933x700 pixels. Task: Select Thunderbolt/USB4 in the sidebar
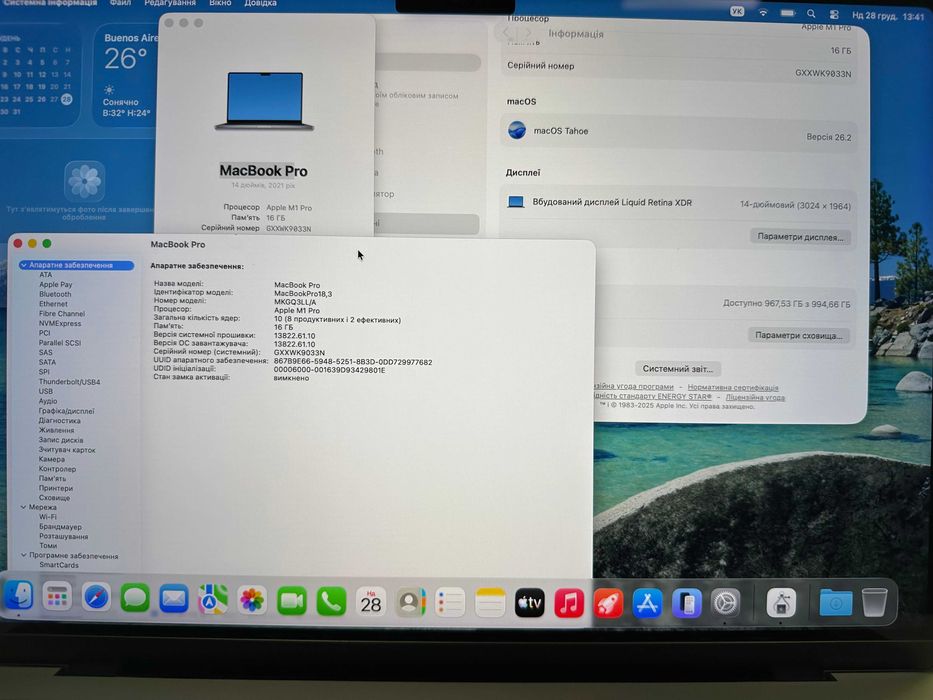click(x=69, y=382)
